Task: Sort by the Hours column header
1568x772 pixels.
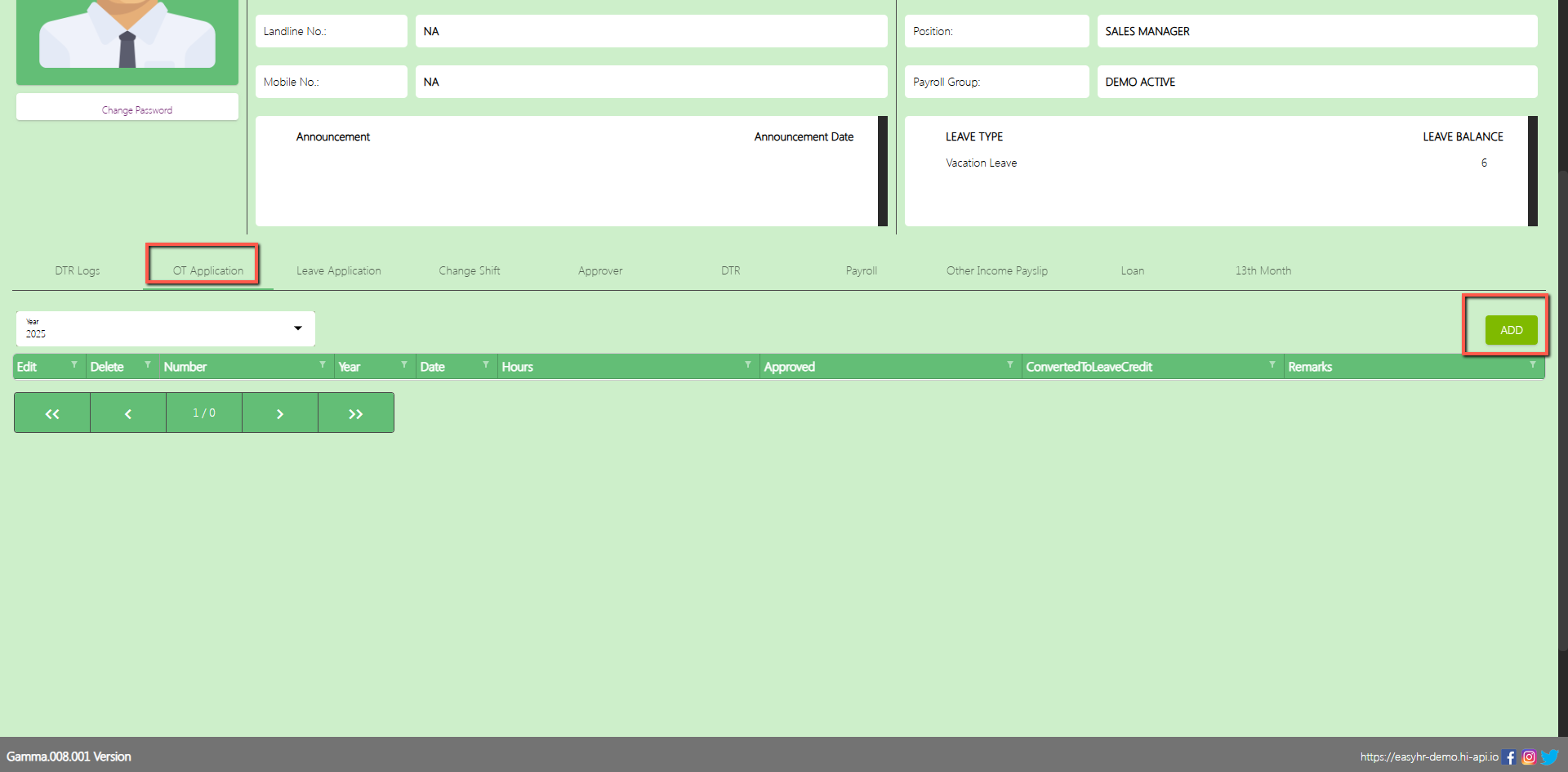Action: click(x=518, y=367)
